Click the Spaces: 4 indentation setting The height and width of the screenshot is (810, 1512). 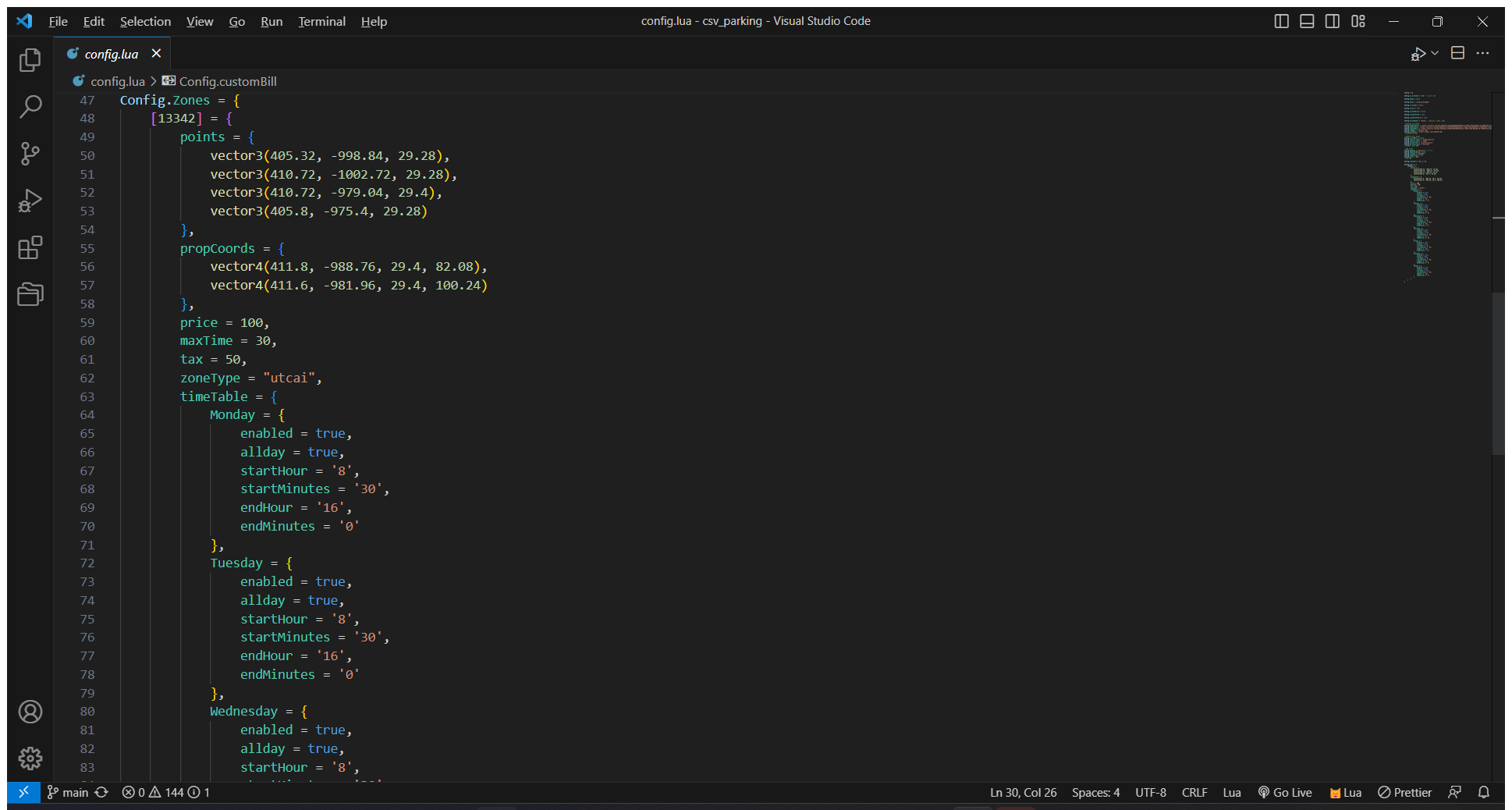1095,792
